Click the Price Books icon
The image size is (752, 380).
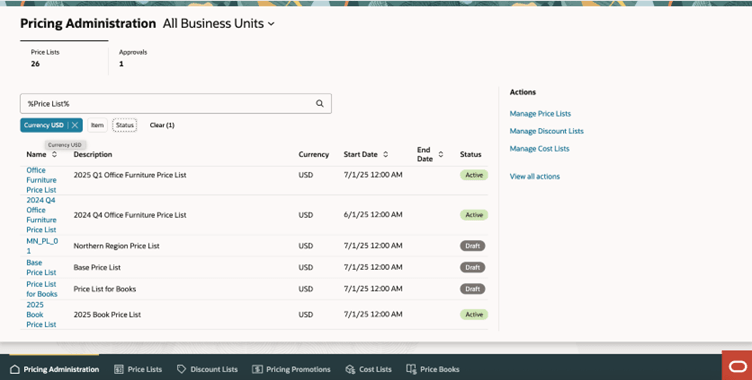411,369
